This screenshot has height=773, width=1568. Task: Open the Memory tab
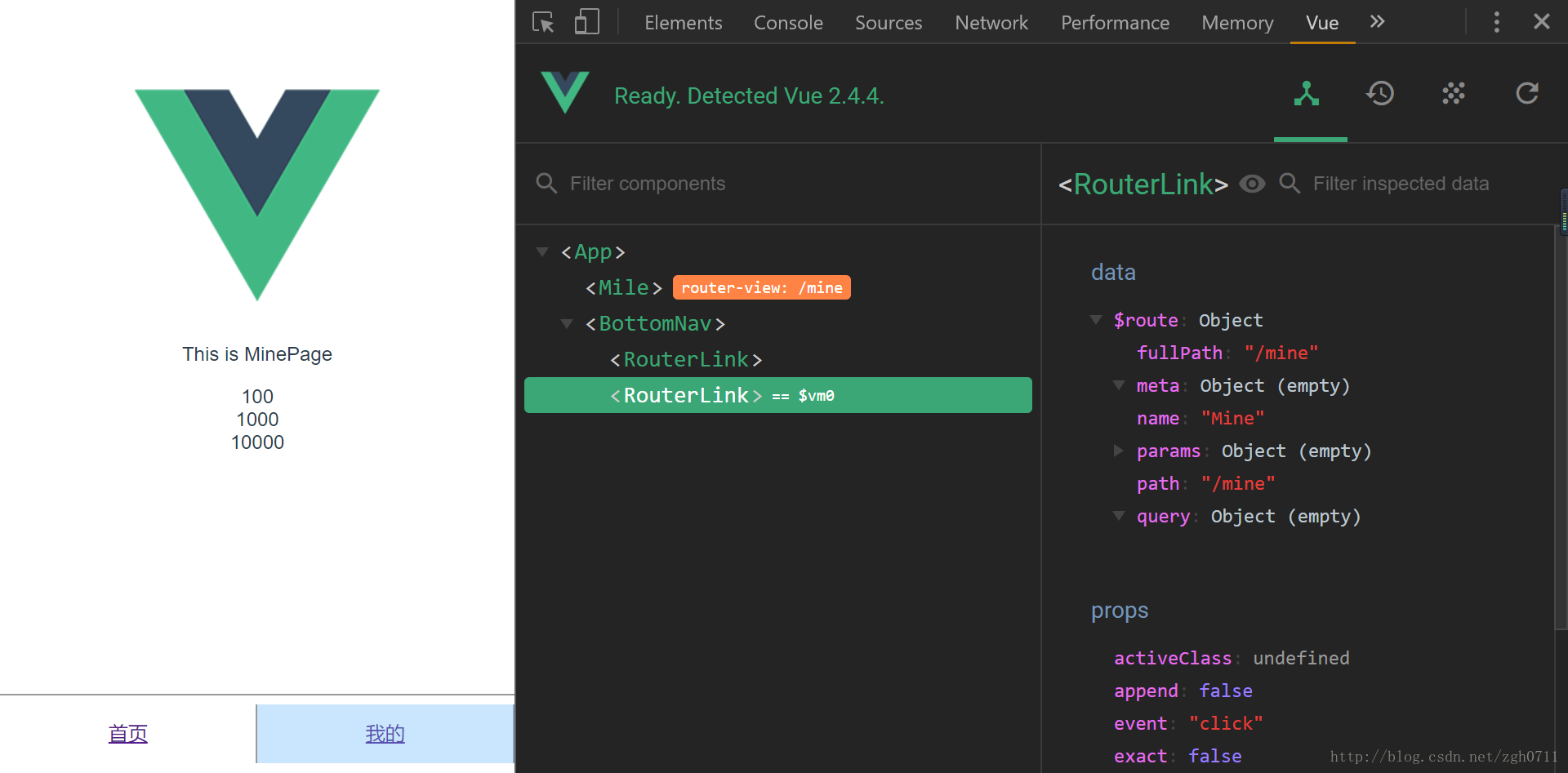coord(1237,23)
